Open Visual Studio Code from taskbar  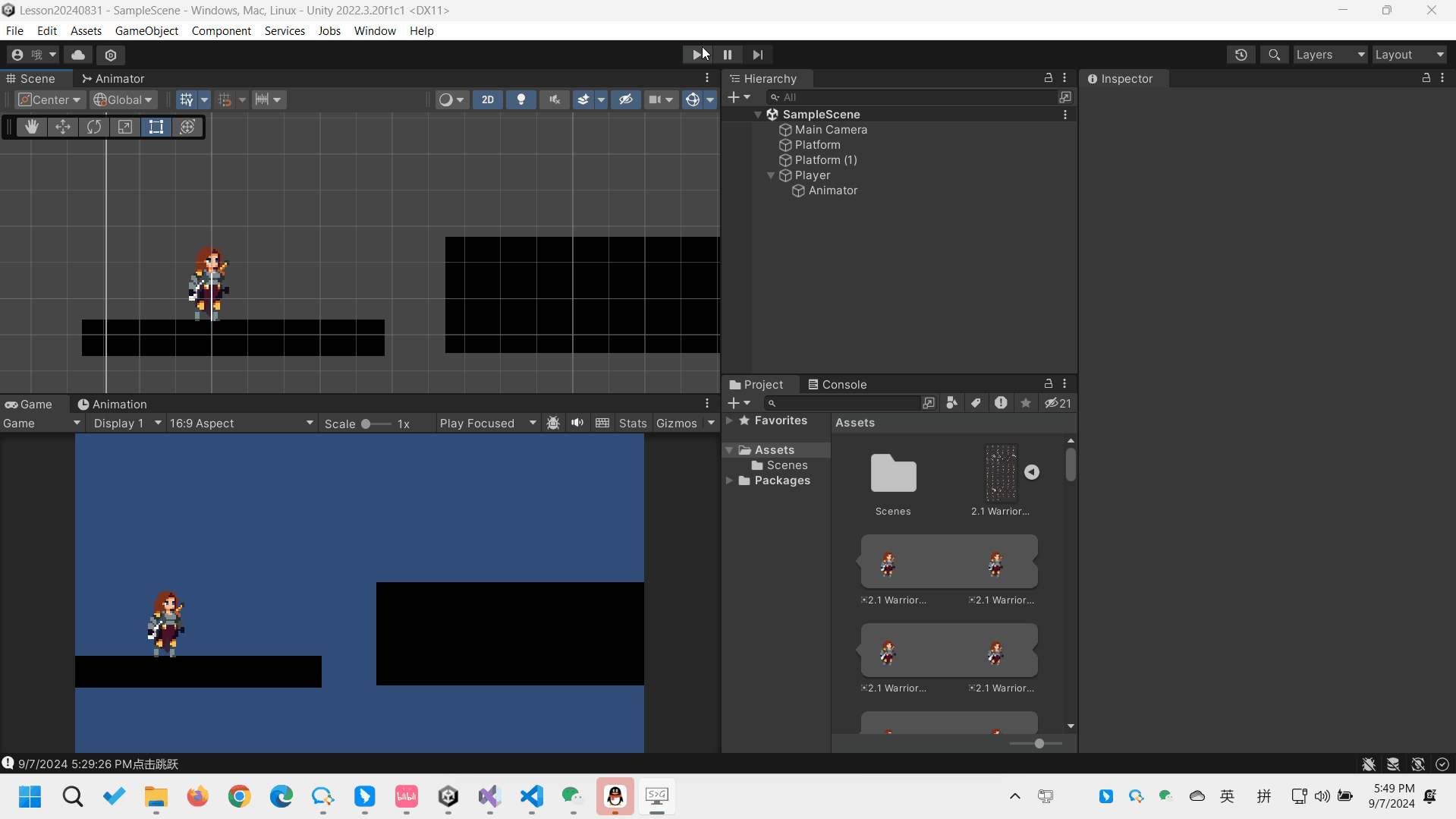[532, 795]
